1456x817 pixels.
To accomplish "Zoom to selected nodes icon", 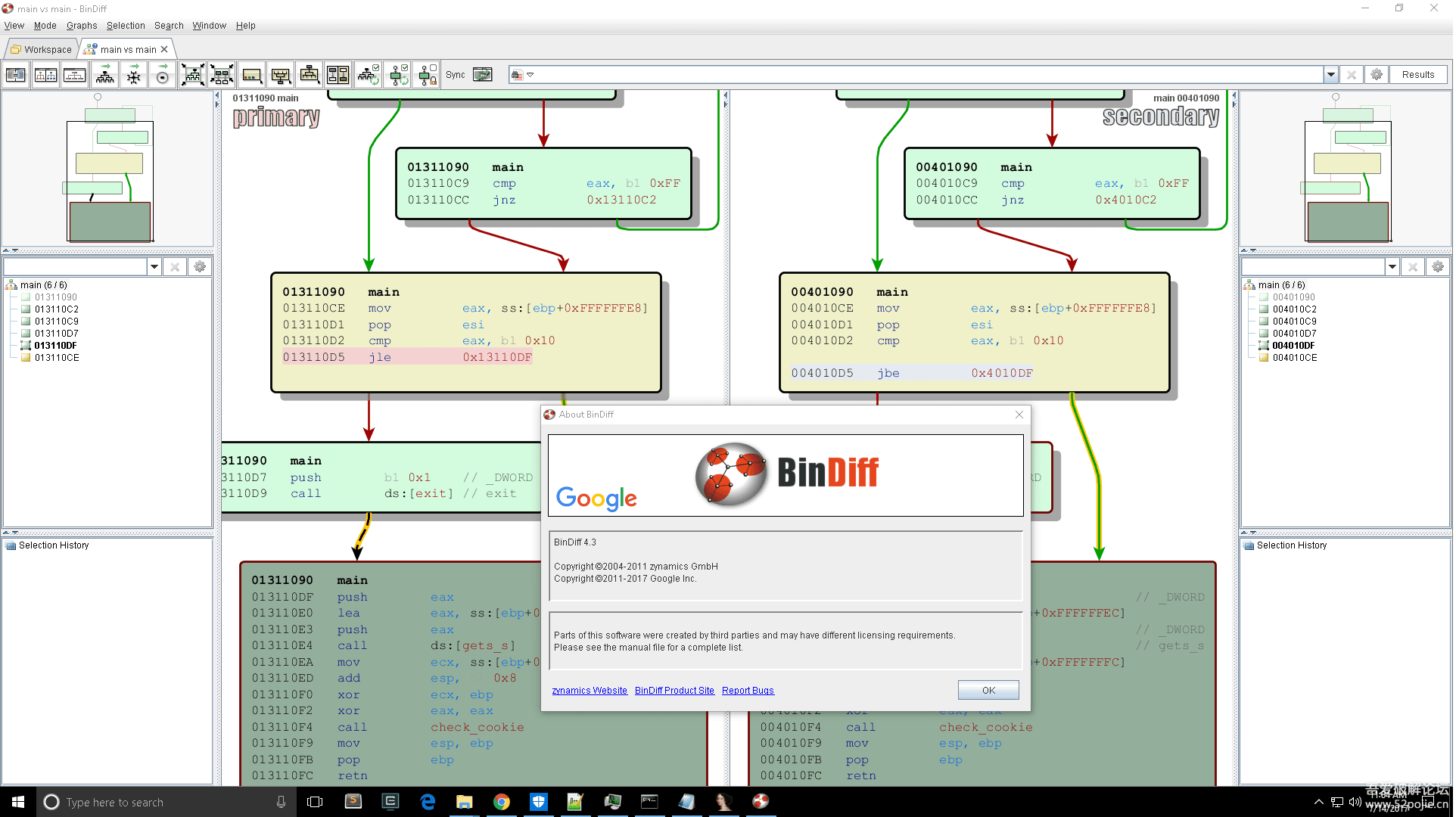I will [222, 75].
